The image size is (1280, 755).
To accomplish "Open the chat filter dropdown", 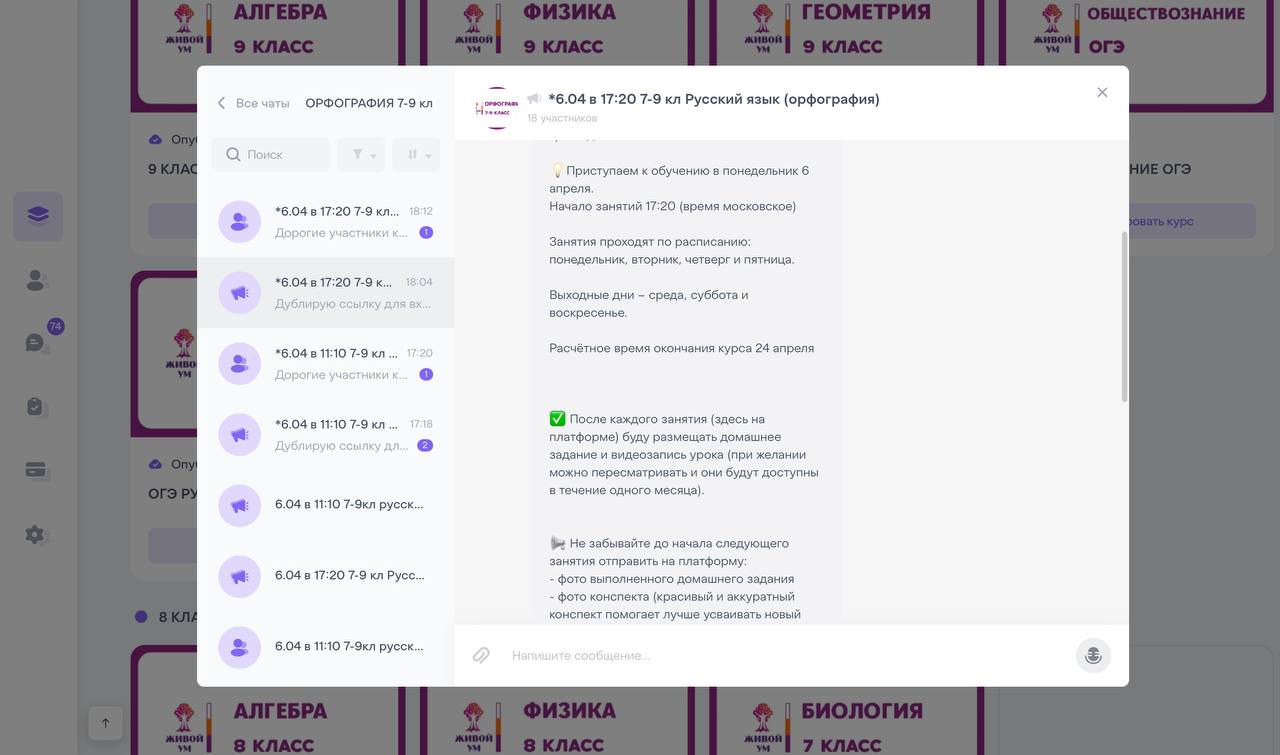I will pyautogui.click(x=362, y=155).
